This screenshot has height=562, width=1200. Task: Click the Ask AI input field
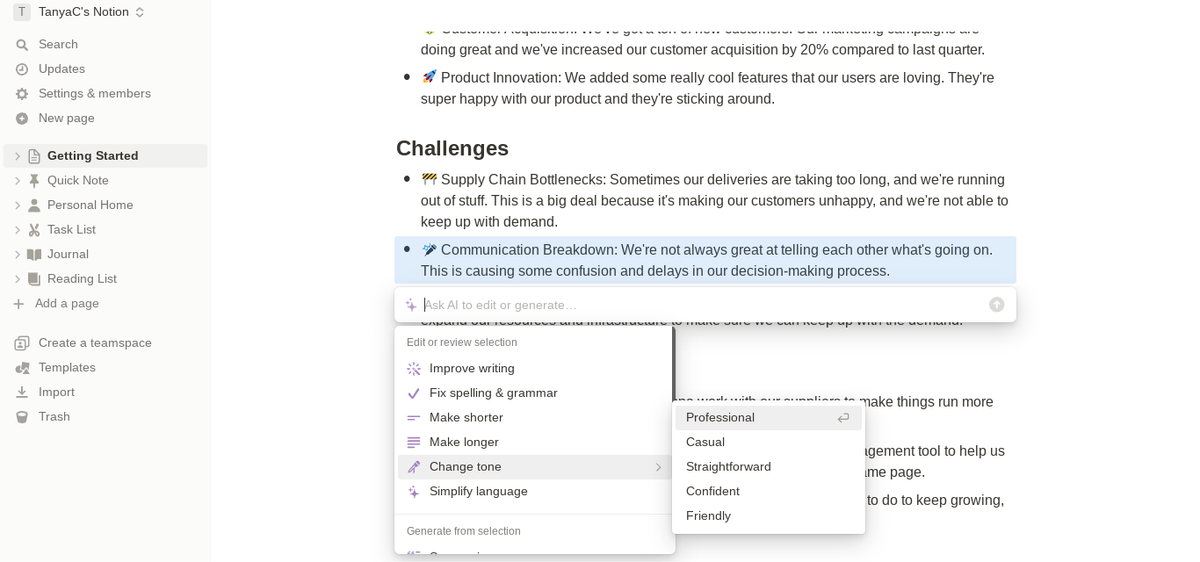point(700,305)
